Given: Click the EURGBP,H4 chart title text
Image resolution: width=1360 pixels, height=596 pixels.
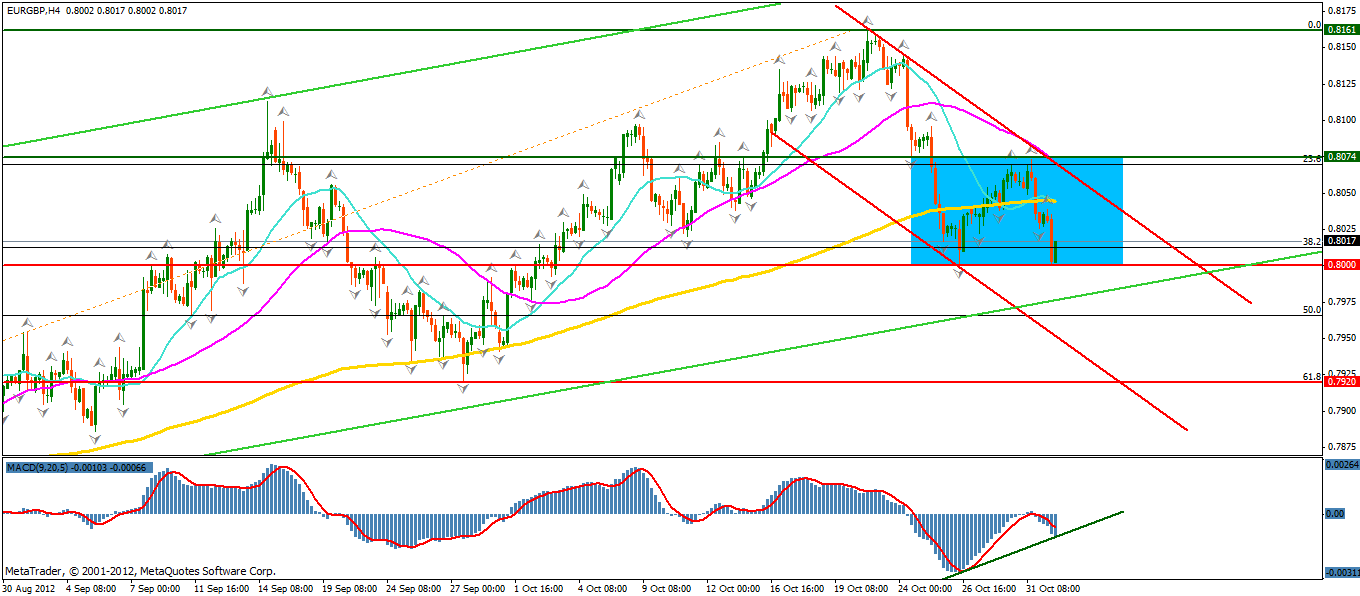Looking at the screenshot, I should (40, 9).
